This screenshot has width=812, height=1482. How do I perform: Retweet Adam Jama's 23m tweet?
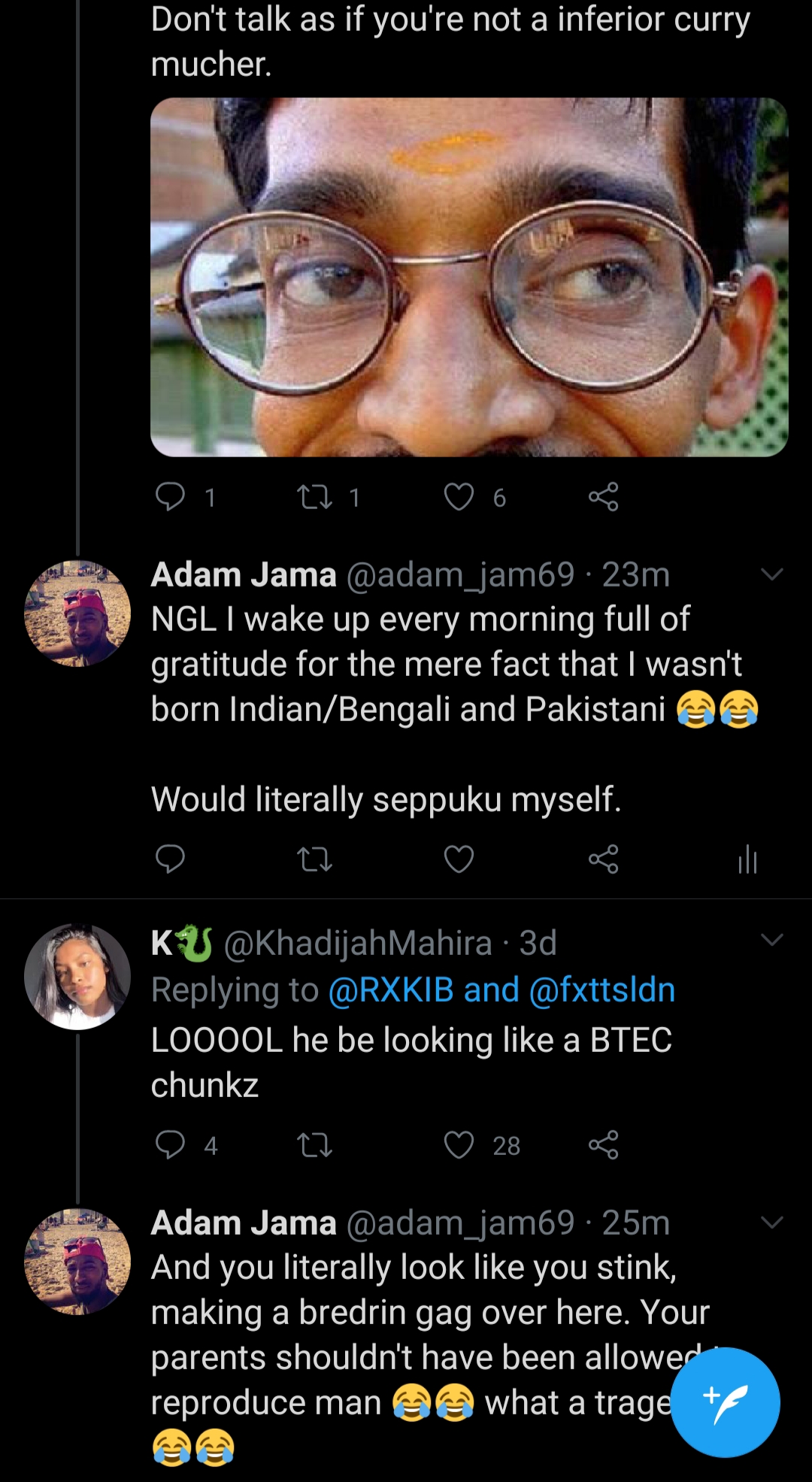tap(315, 859)
